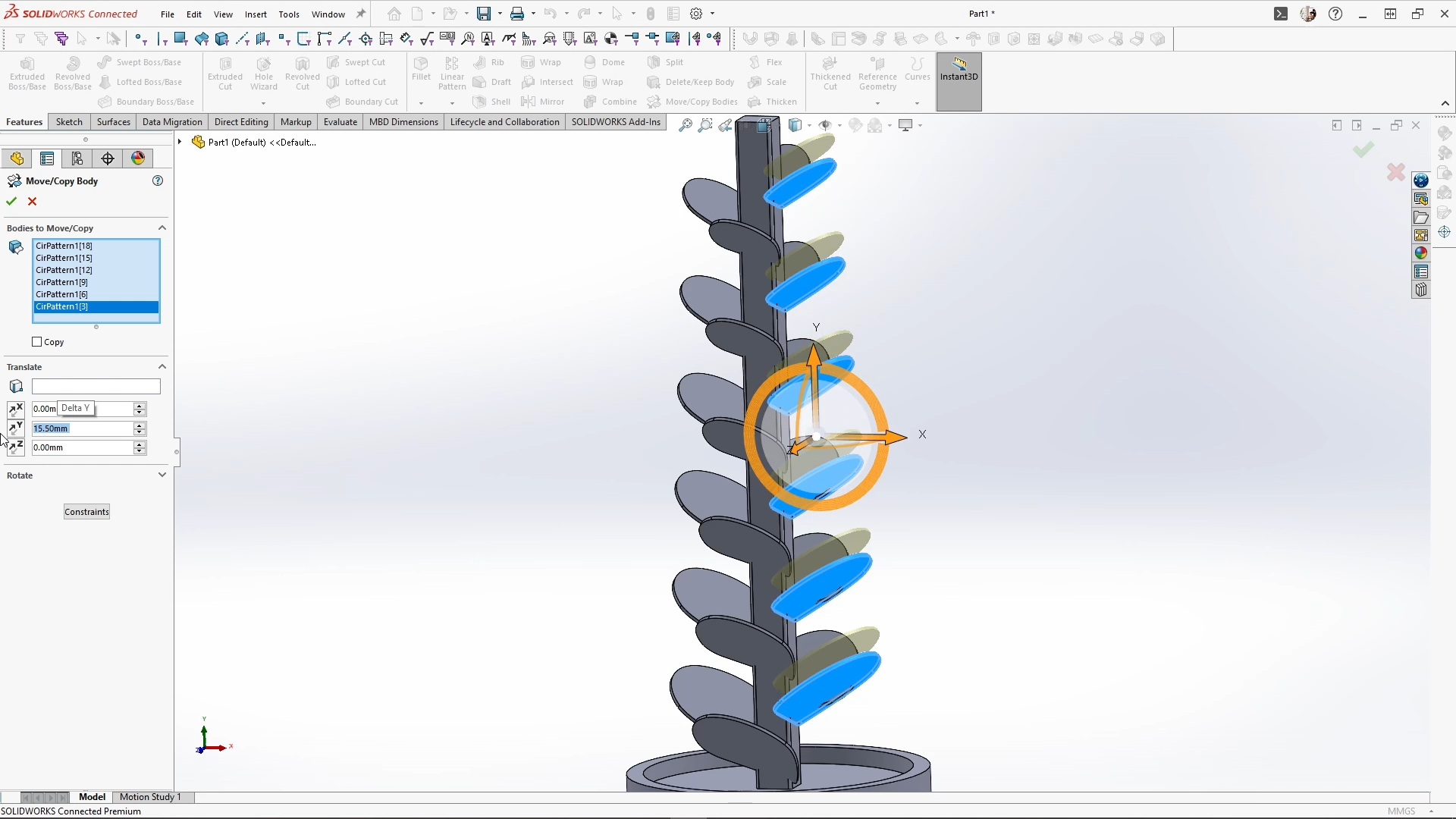The width and height of the screenshot is (1456, 819).
Task: Open the ConfigurationManager tab icon
Action: click(x=77, y=158)
